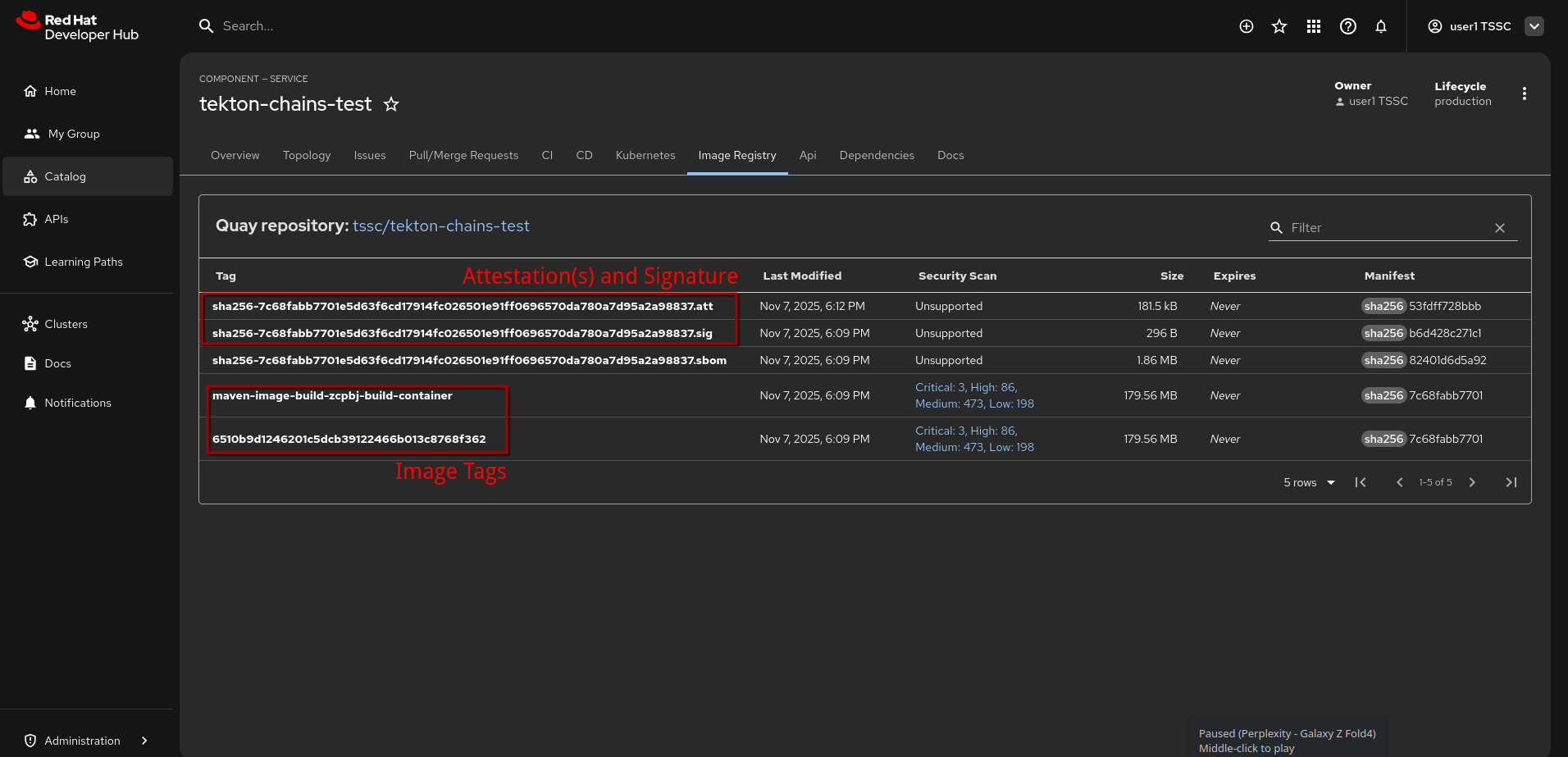
Task: Open the 5 rows per-page dropdown
Action: click(x=1309, y=482)
